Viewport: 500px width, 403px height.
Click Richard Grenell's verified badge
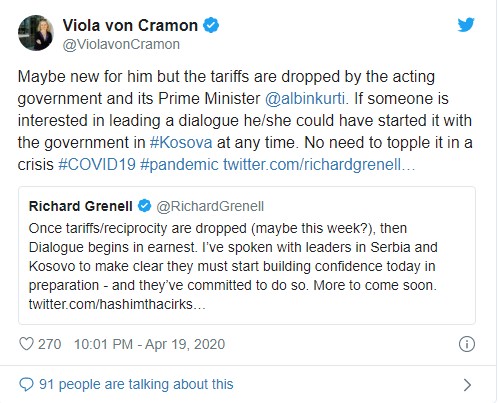(144, 206)
